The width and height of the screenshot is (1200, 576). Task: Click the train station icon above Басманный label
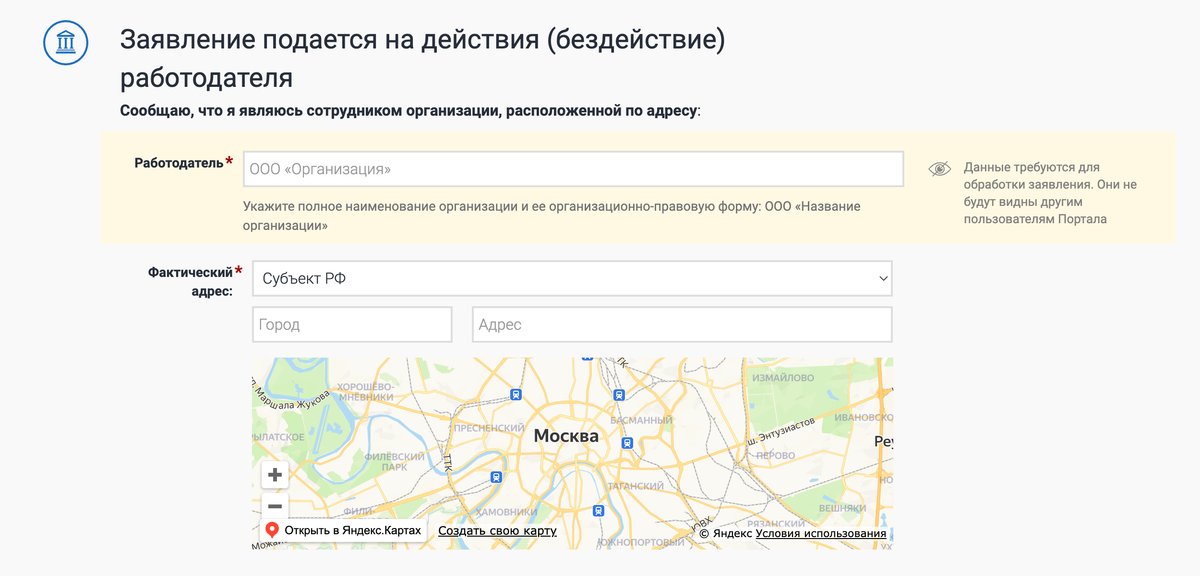click(620, 394)
